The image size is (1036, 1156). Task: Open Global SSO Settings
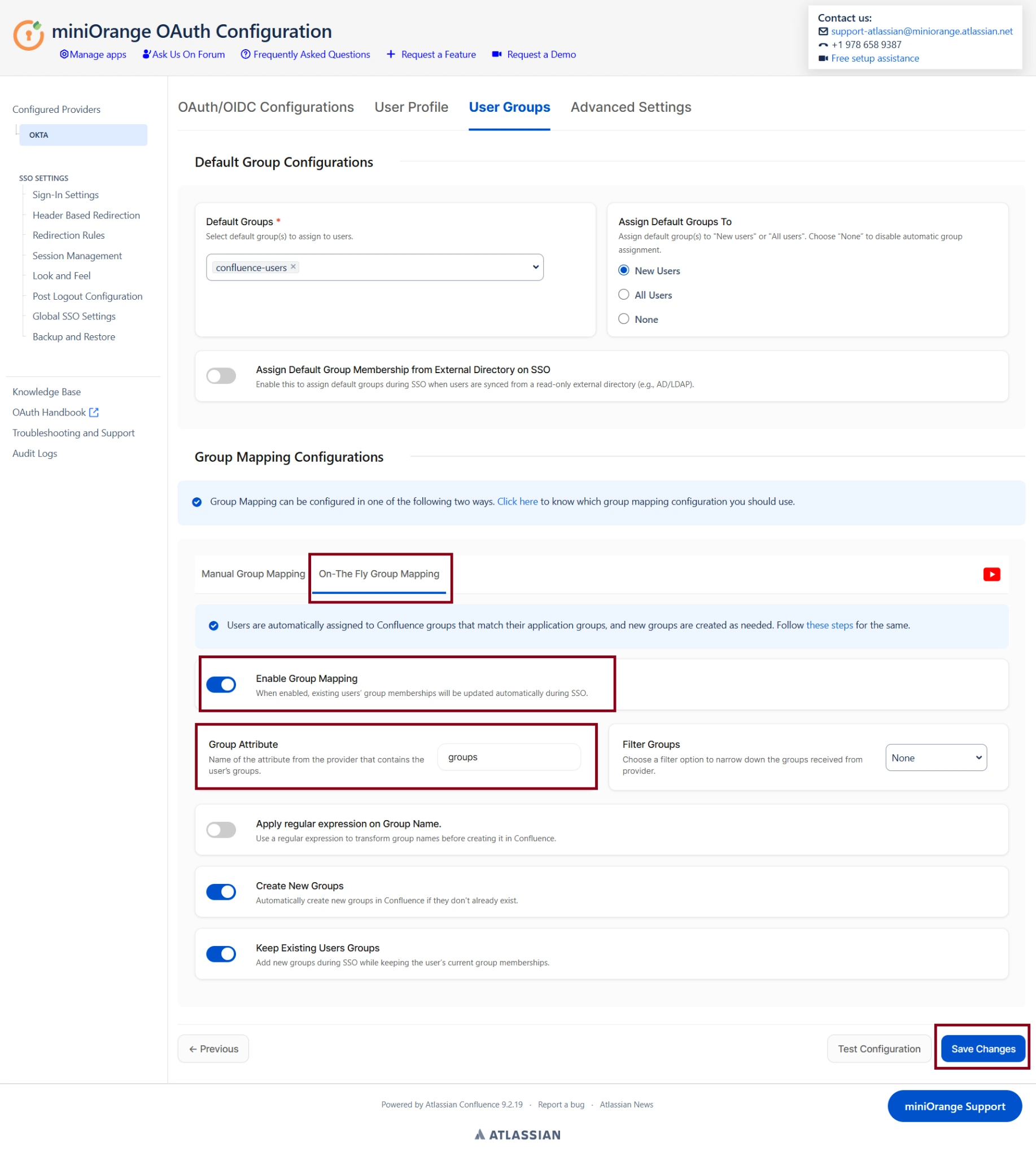pos(74,316)
